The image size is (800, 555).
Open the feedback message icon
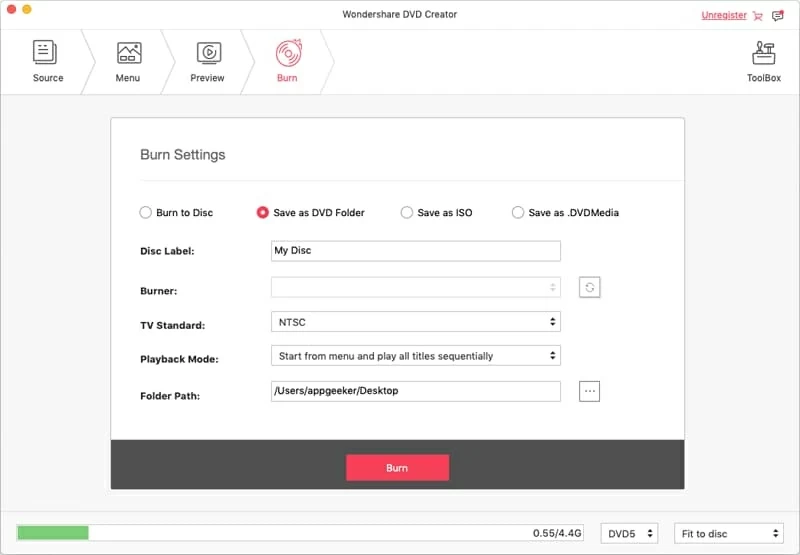click(778, 16)
